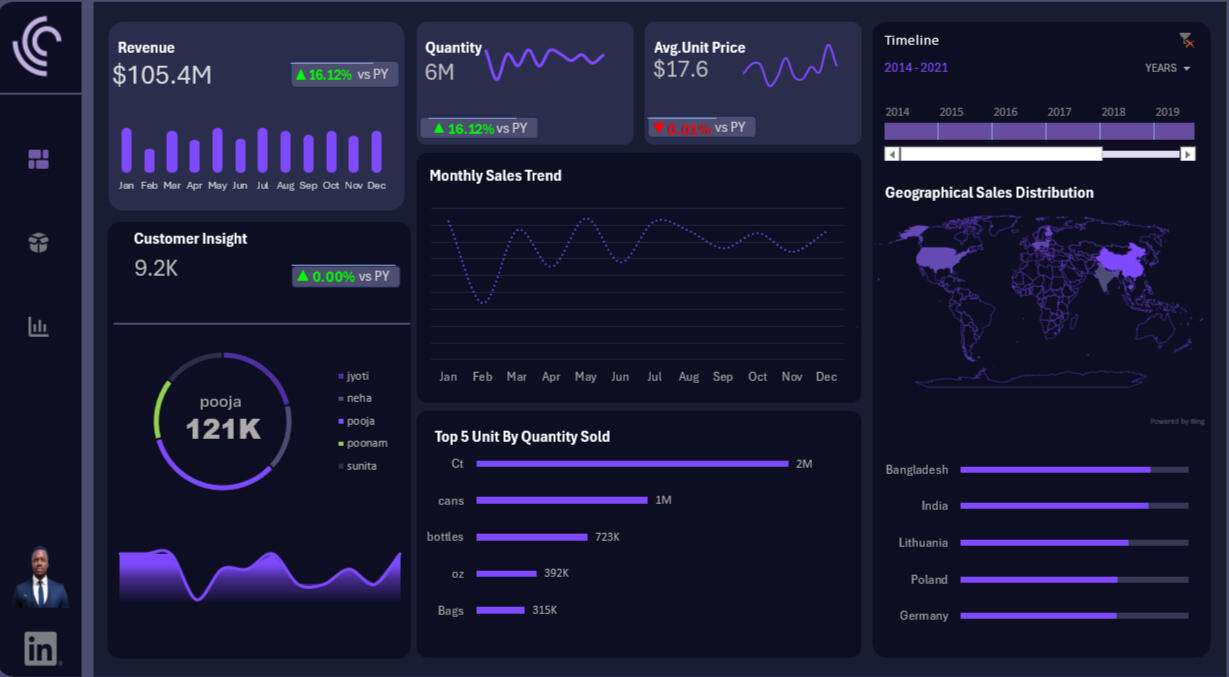This screenshot has width=1229, height=677.
Task: Click the white timeline scrollbar thumb
Action: 1000,154
